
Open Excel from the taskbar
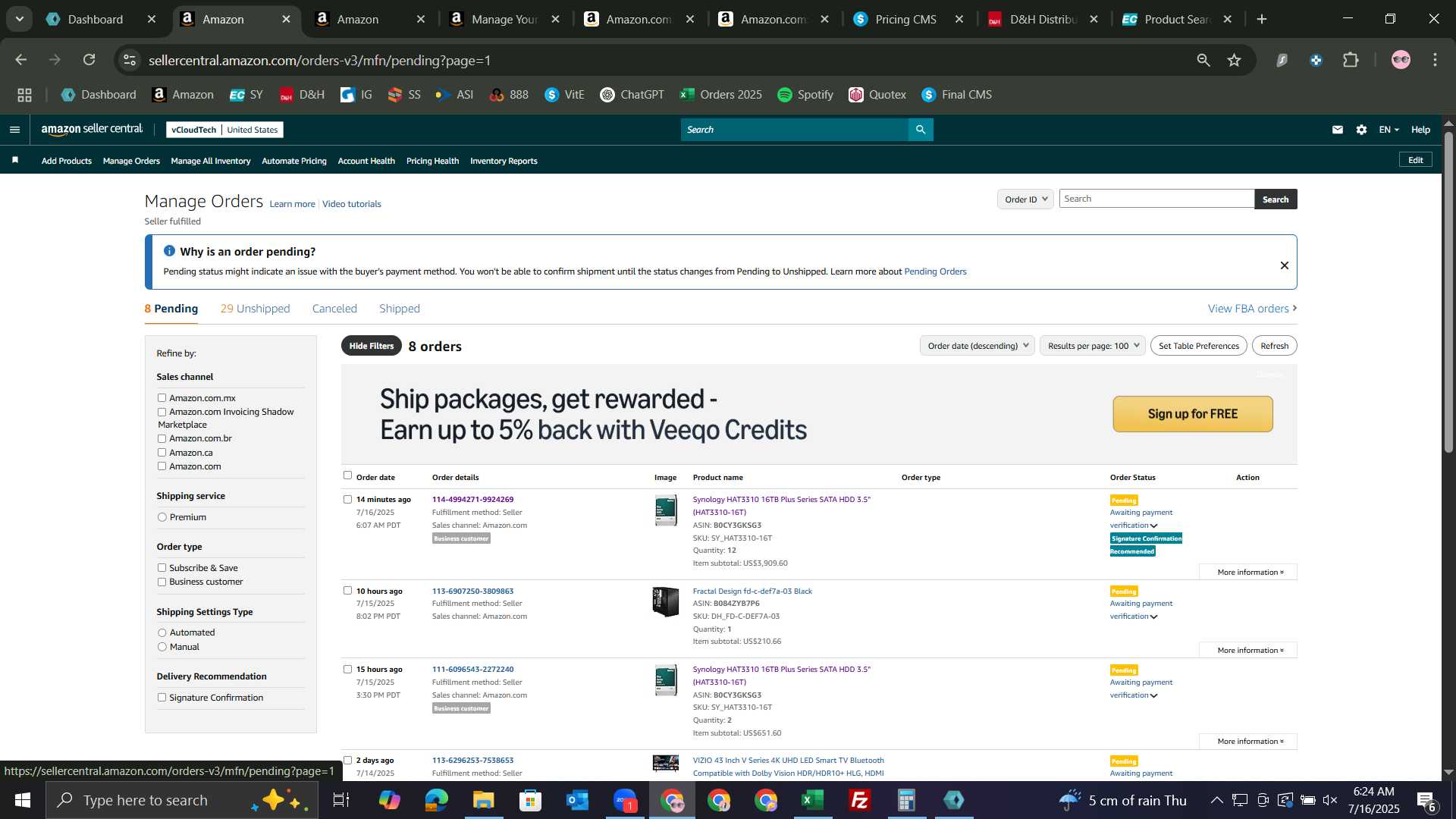(812, 800)
